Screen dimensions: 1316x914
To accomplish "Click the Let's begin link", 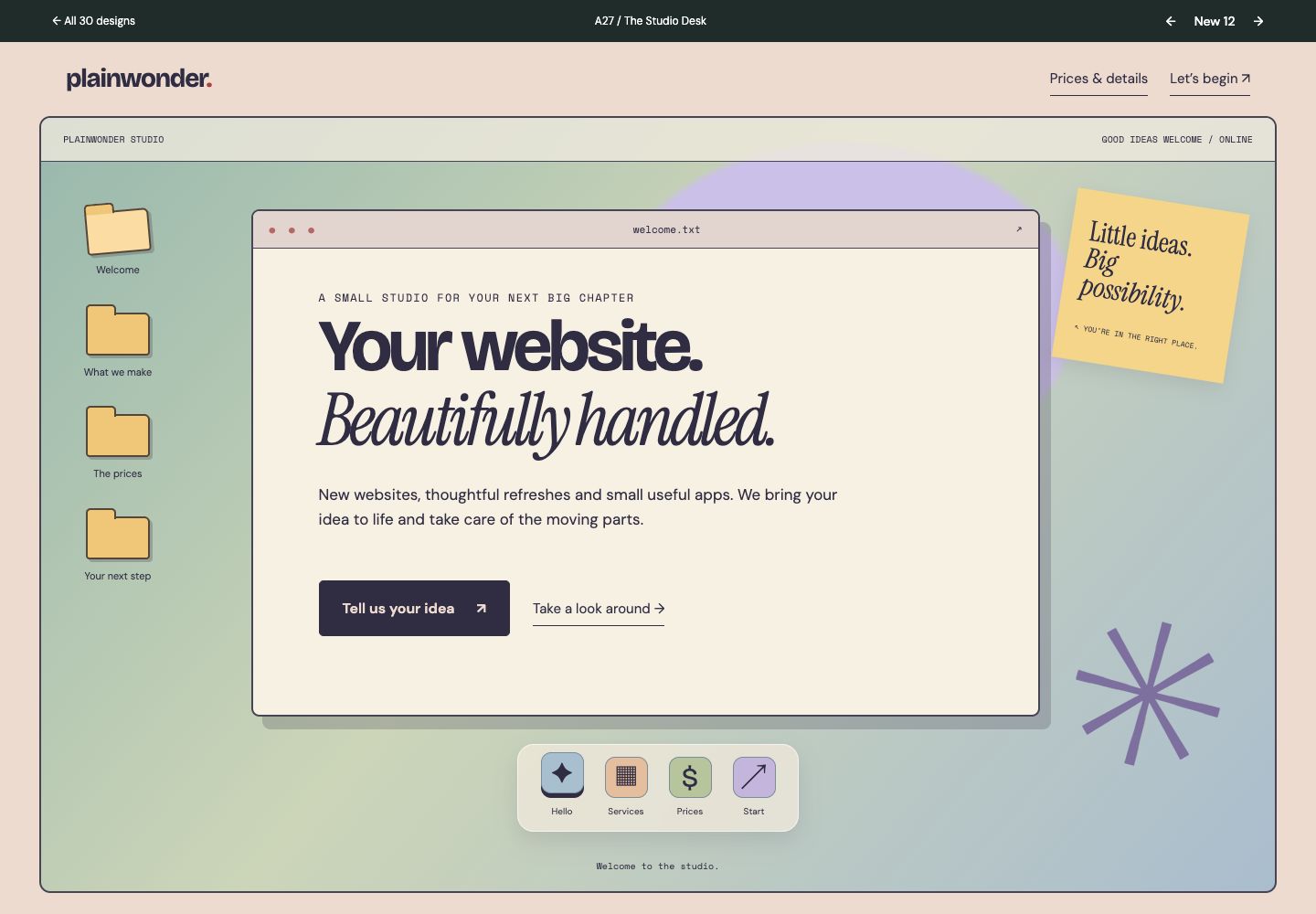I will [x=1210, y=80].
